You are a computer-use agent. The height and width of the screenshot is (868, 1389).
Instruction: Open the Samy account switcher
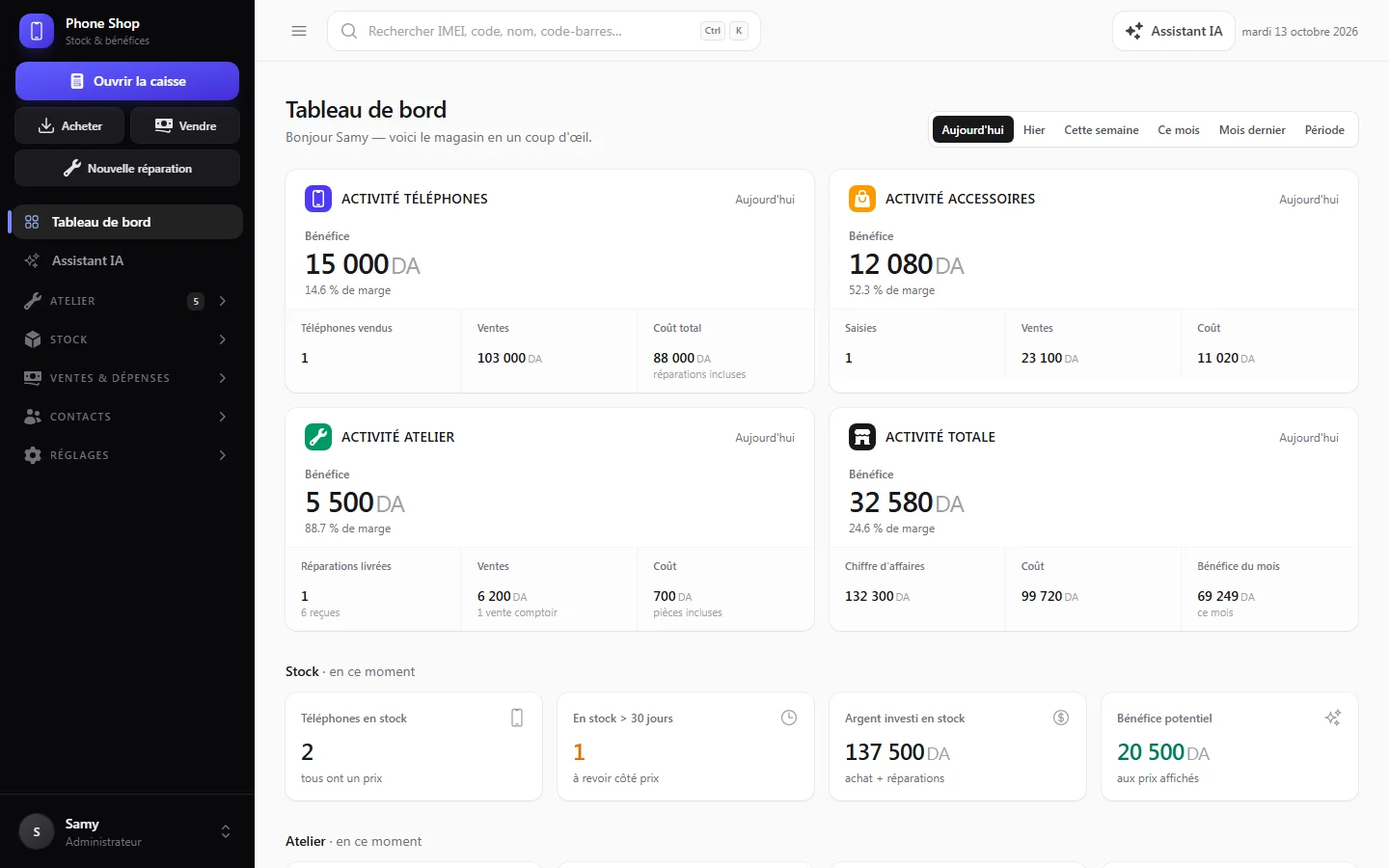(127, 831)
